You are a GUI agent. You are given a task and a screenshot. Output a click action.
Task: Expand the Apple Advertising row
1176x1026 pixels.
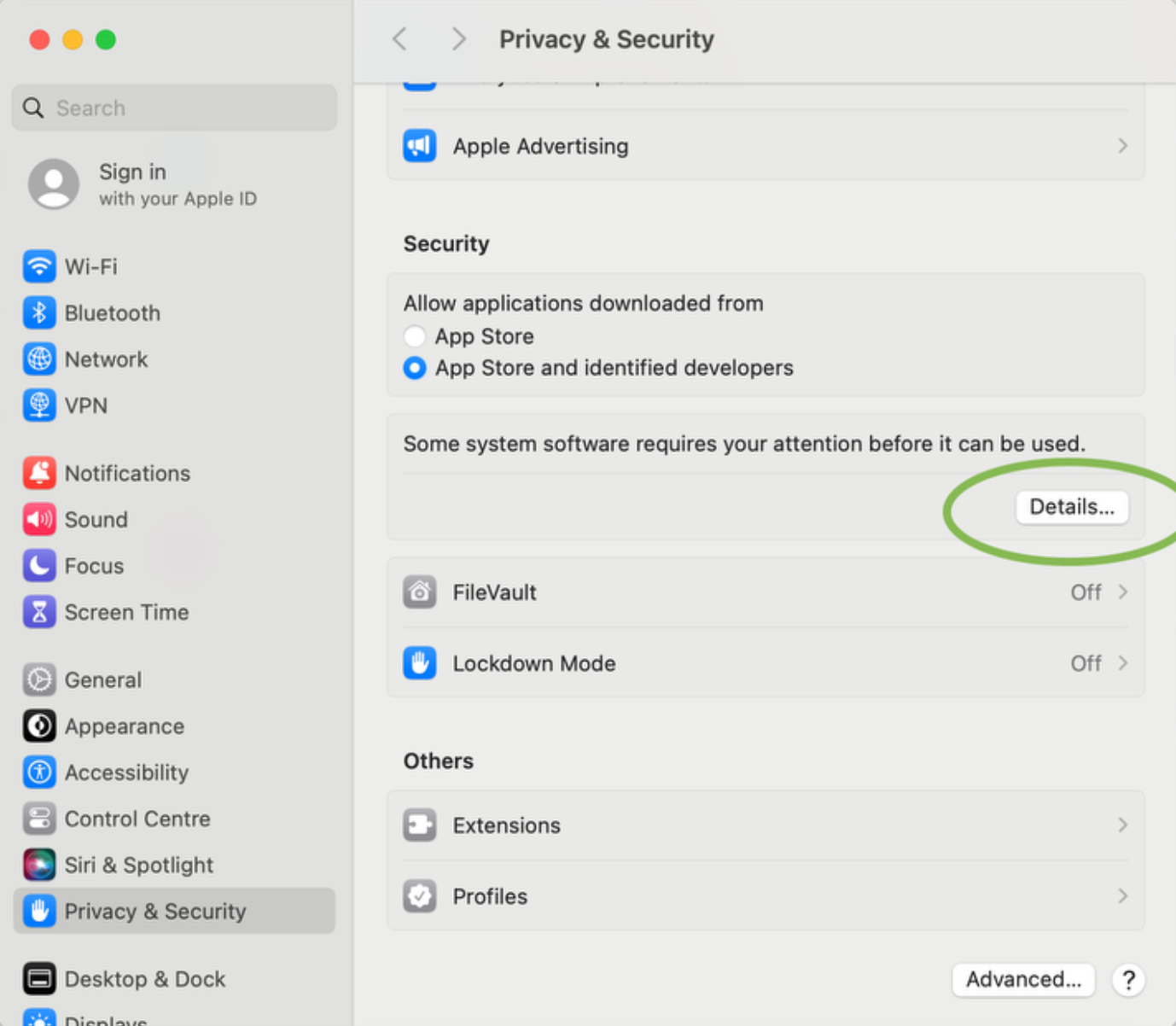pos(1122,146)
